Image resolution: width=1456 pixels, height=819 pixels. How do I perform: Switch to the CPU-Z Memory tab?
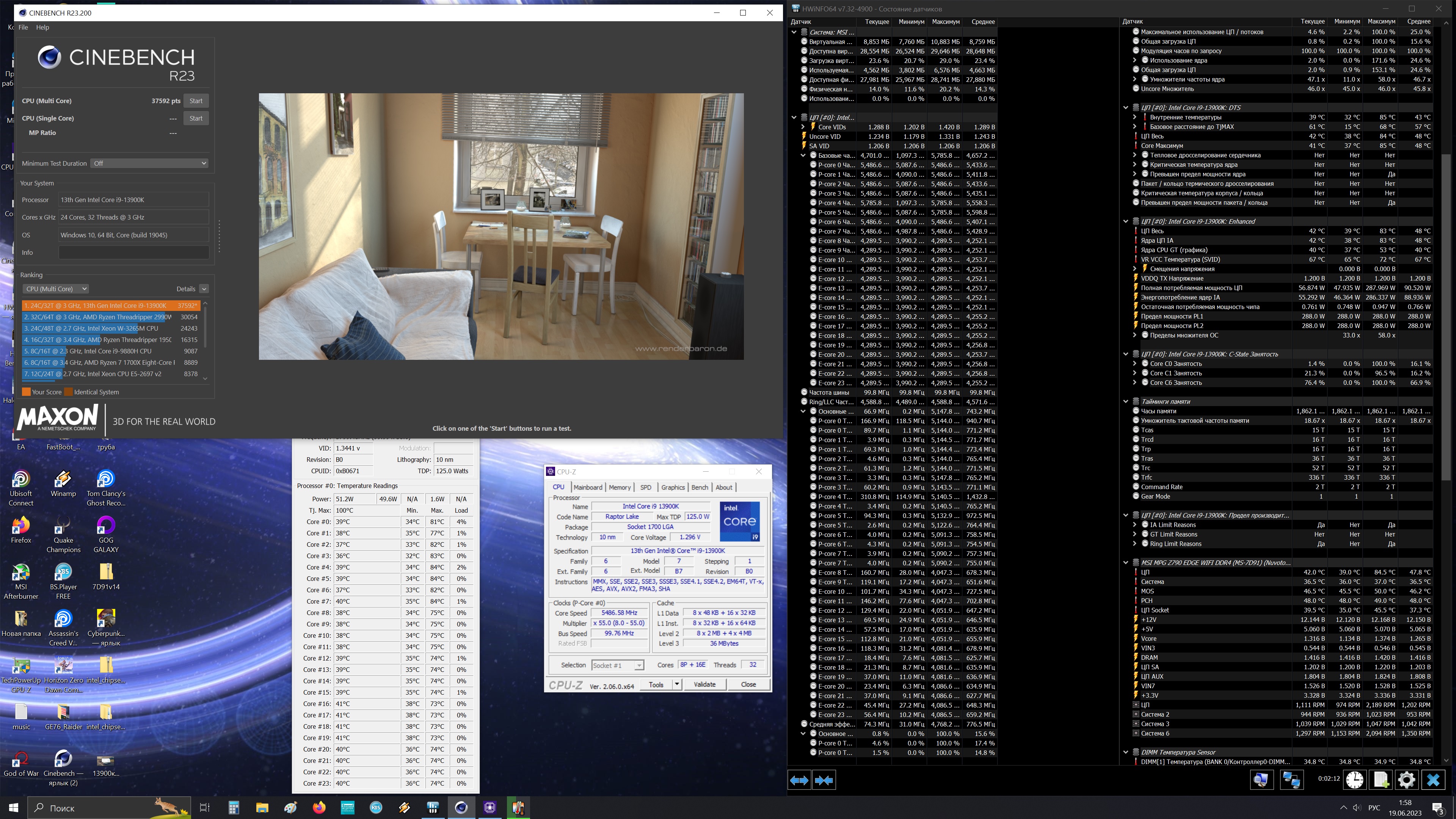620,487
